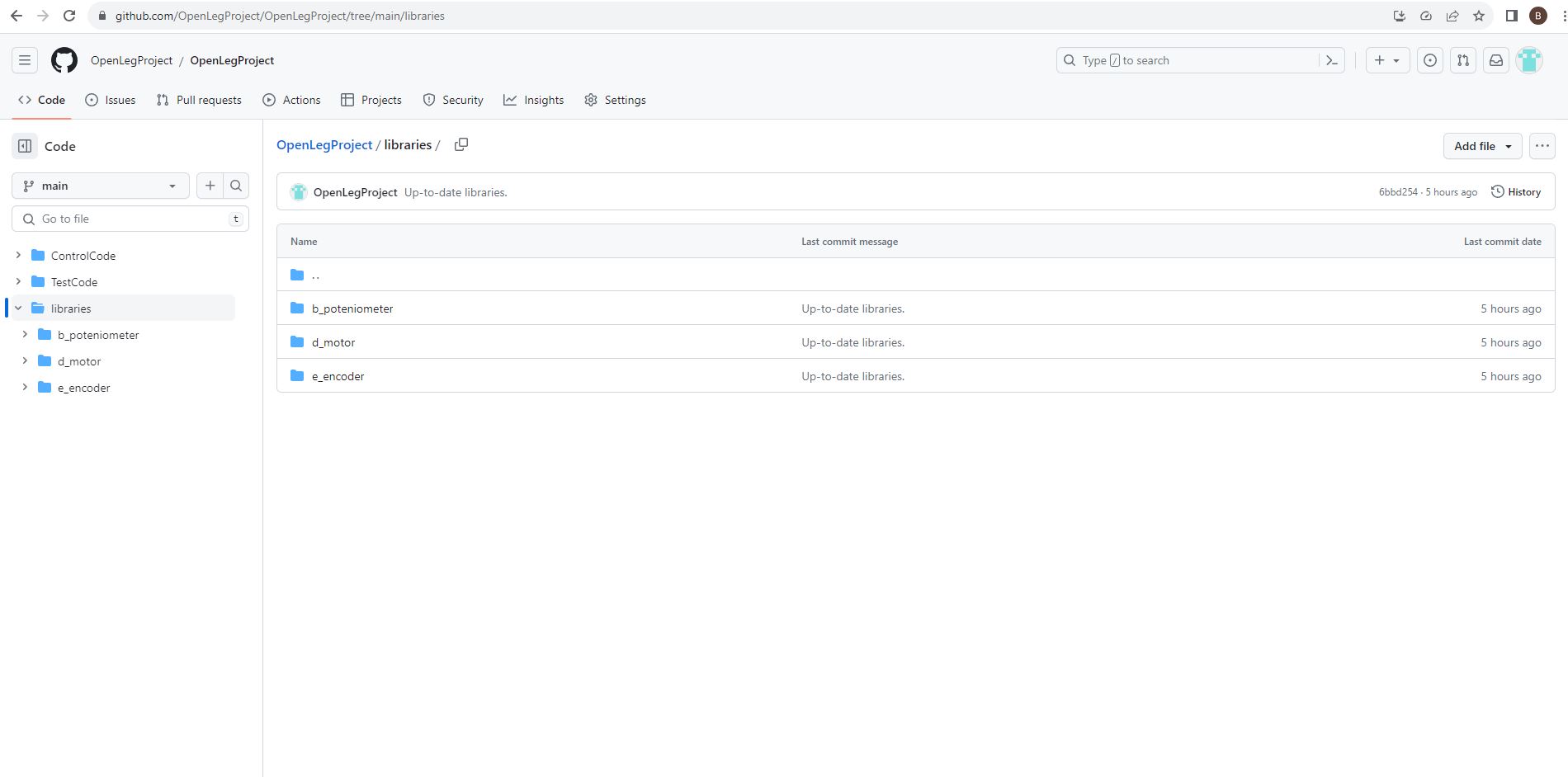Image resolution: width=1568 pixels, height=777 pixels.
Task: Copy the libraries path to clipboard
Action: [461, 144]
